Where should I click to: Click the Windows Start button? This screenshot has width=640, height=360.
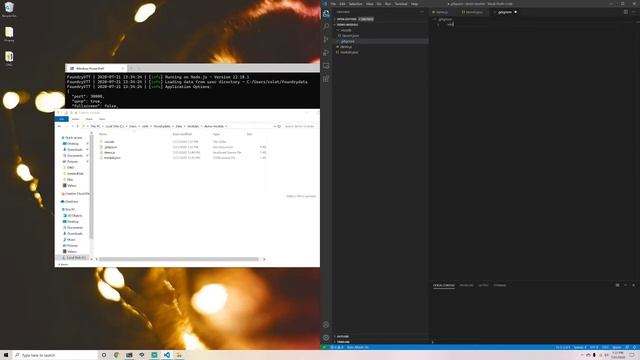[x=6, y=355]
